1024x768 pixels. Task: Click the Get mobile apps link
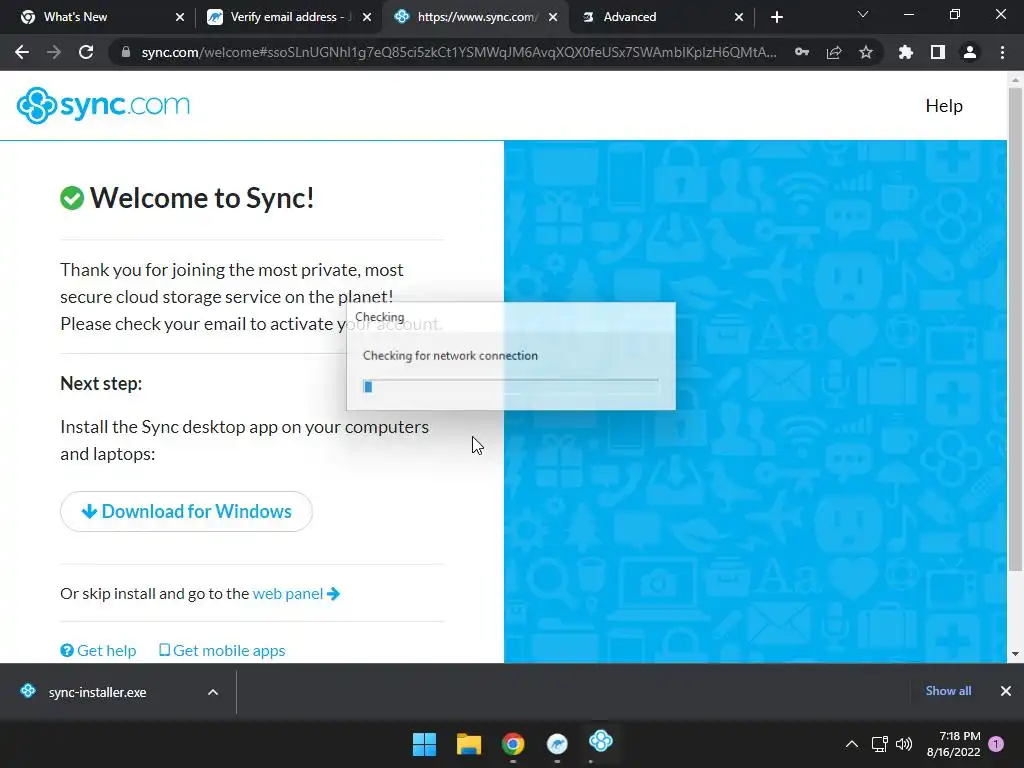[x=222, y=650]
